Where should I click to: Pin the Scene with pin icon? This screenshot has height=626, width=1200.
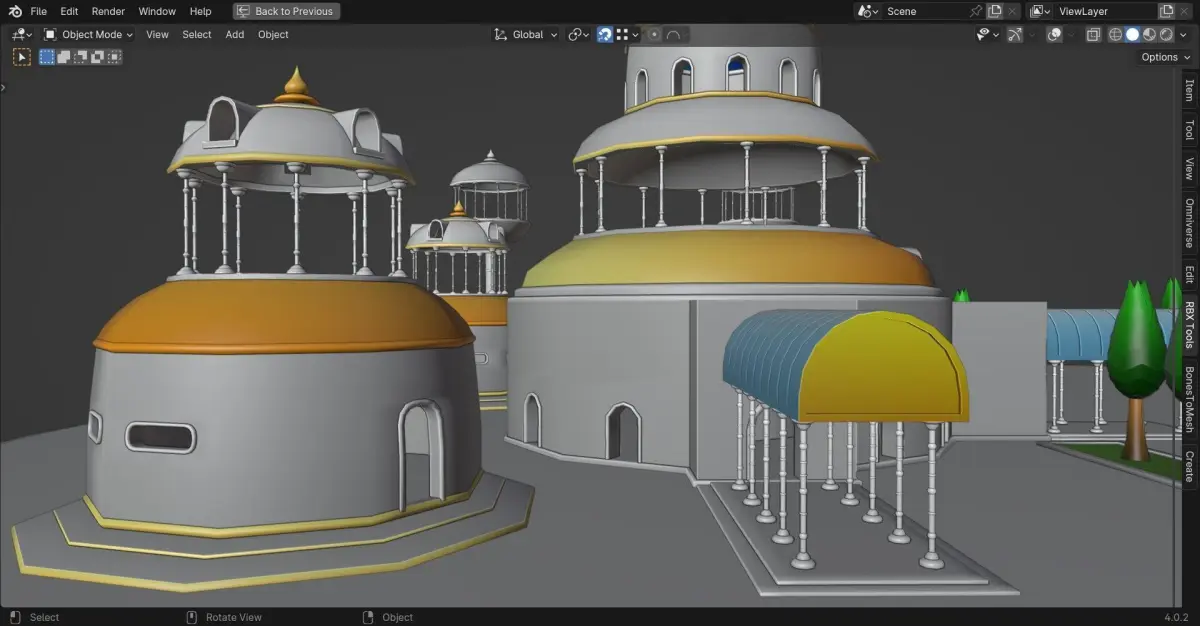976,11
